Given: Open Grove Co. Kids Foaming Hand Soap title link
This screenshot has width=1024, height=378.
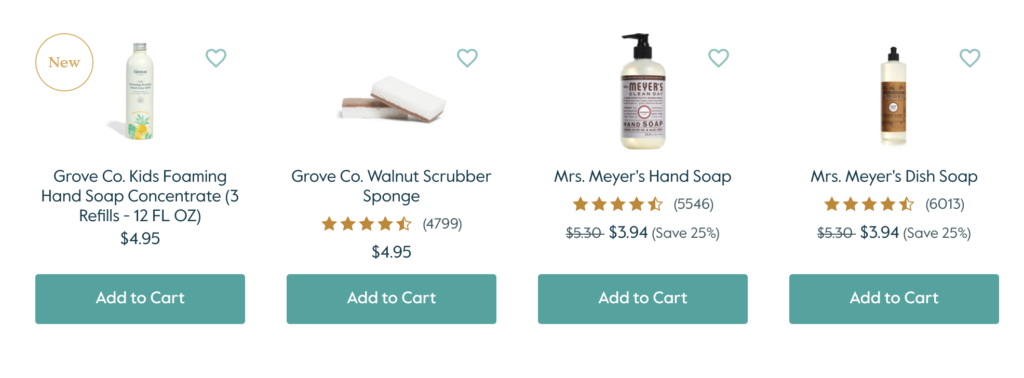Looking at the screenshot, I should click(x=140, y=196).
